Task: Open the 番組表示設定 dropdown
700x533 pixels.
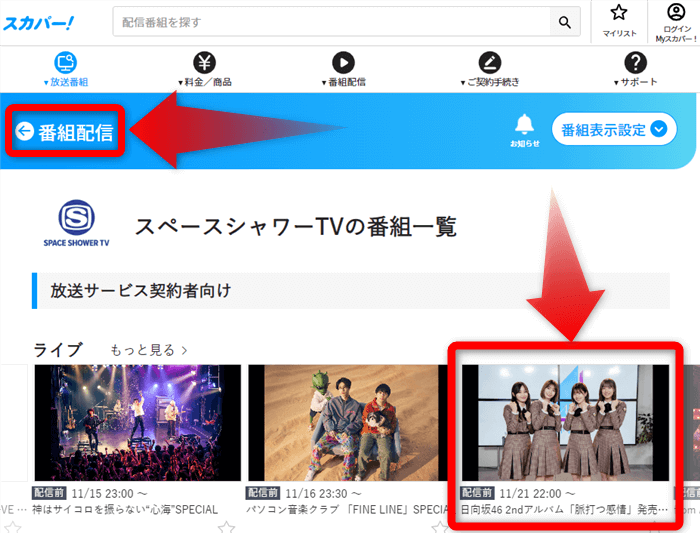Action: tap(614, 129)
